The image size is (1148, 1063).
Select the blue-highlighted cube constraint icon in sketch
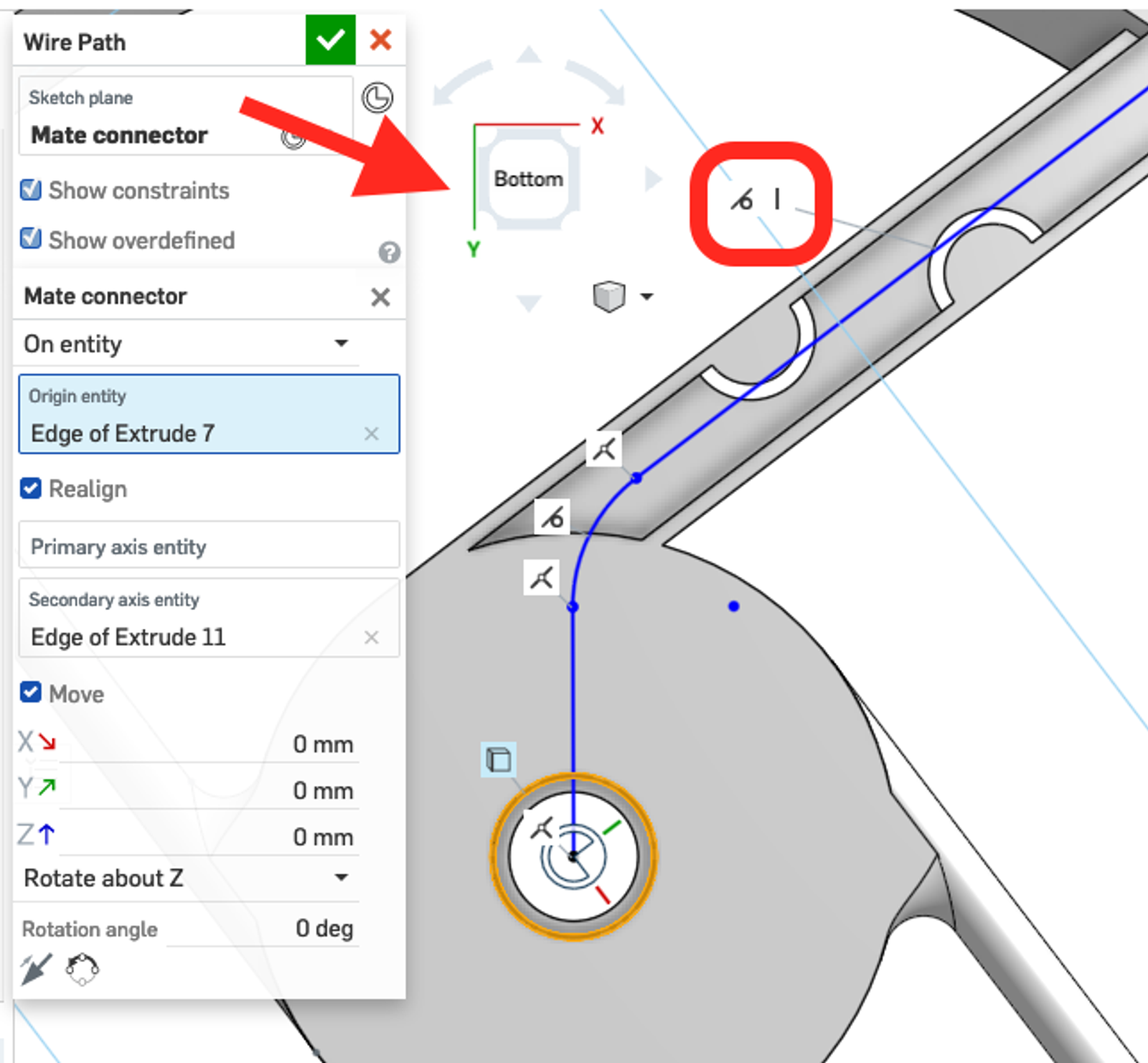coord(498,759)
